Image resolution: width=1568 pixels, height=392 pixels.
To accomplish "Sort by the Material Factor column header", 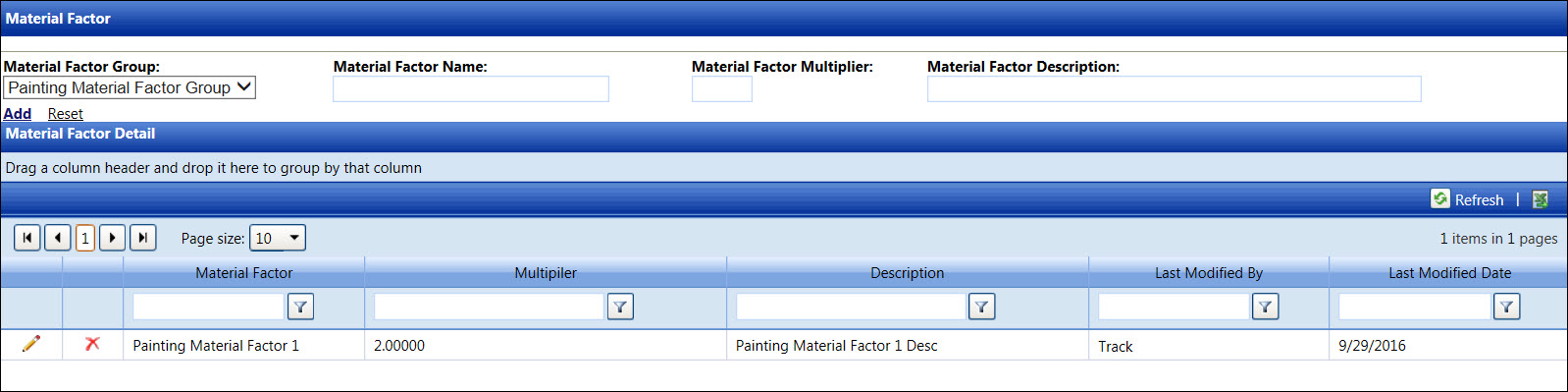I will point(243,273).
